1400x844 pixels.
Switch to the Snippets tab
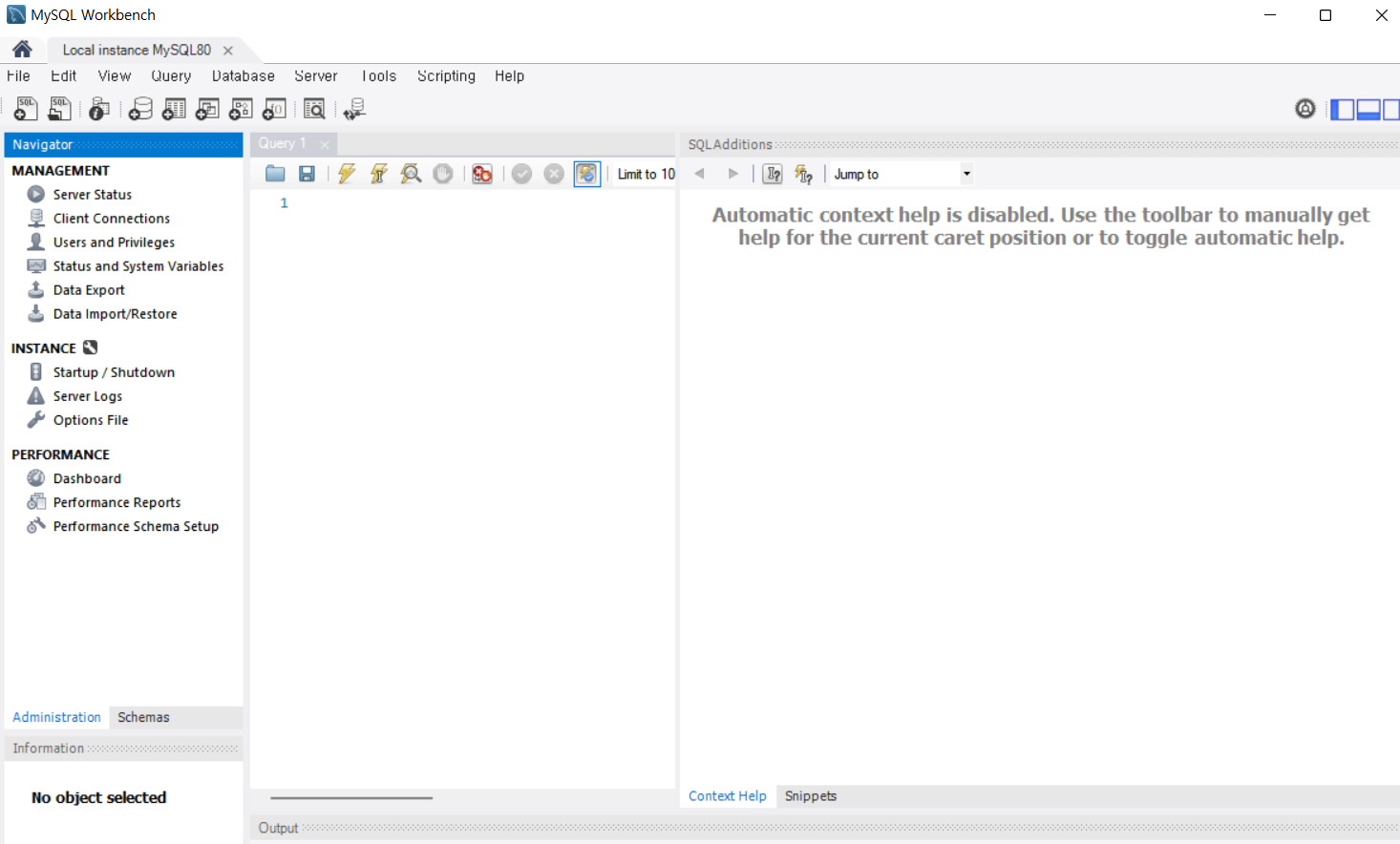tap(811, 796)
